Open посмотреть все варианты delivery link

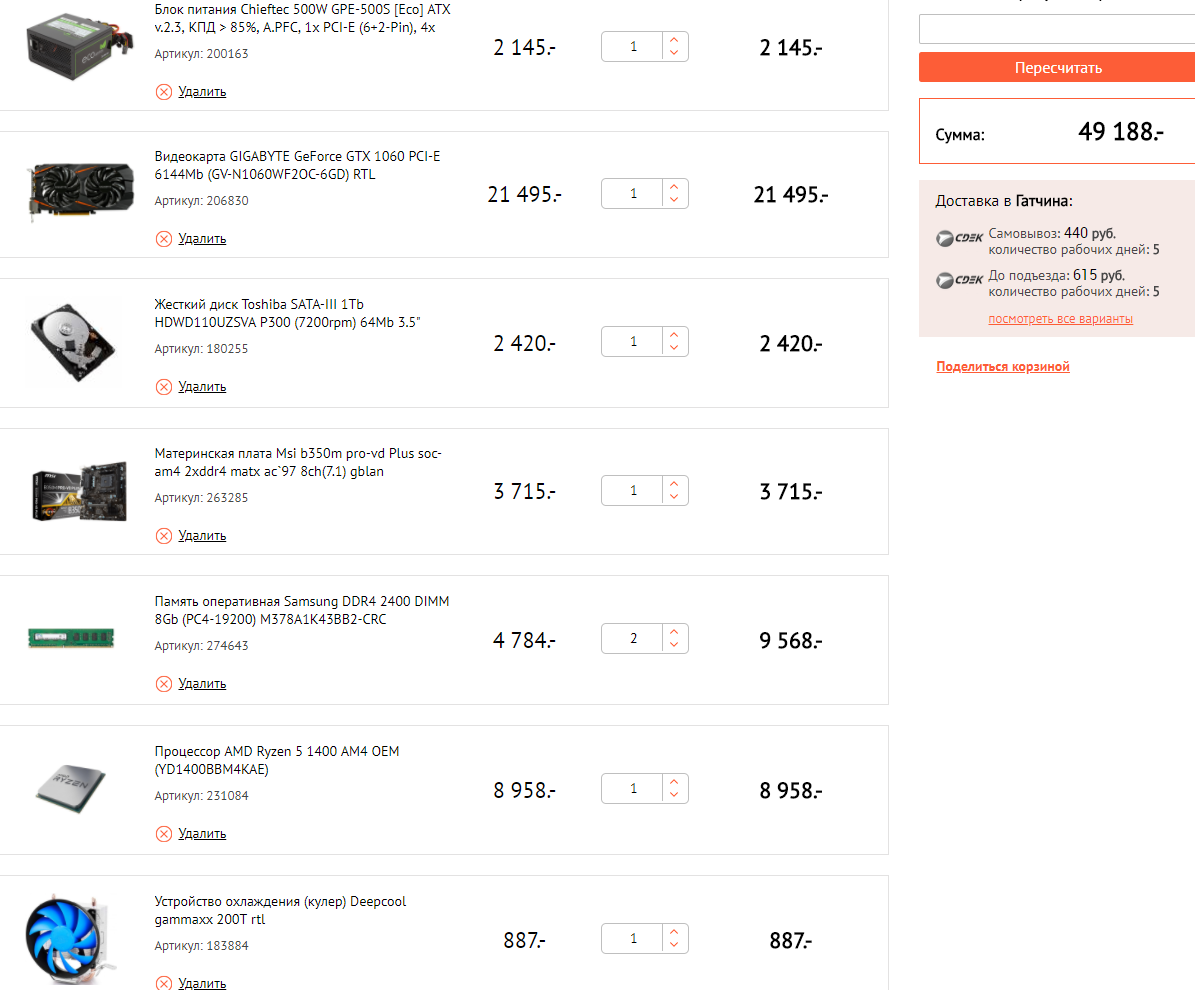click(1060, 319)
